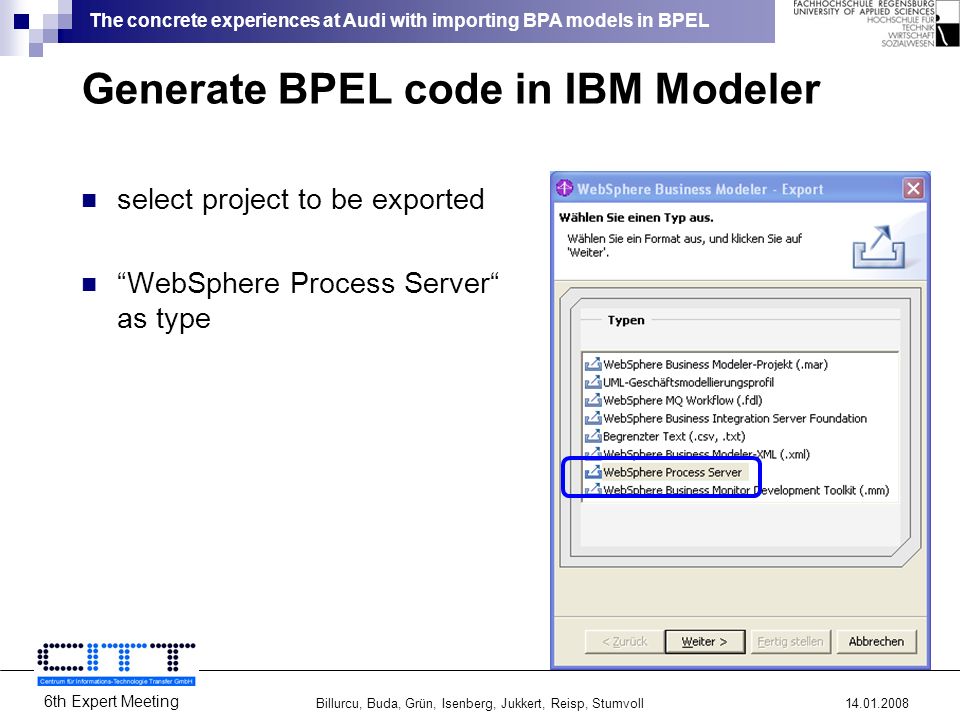Close the WebSphere Business Modeler Export dialog

(913, 189)
